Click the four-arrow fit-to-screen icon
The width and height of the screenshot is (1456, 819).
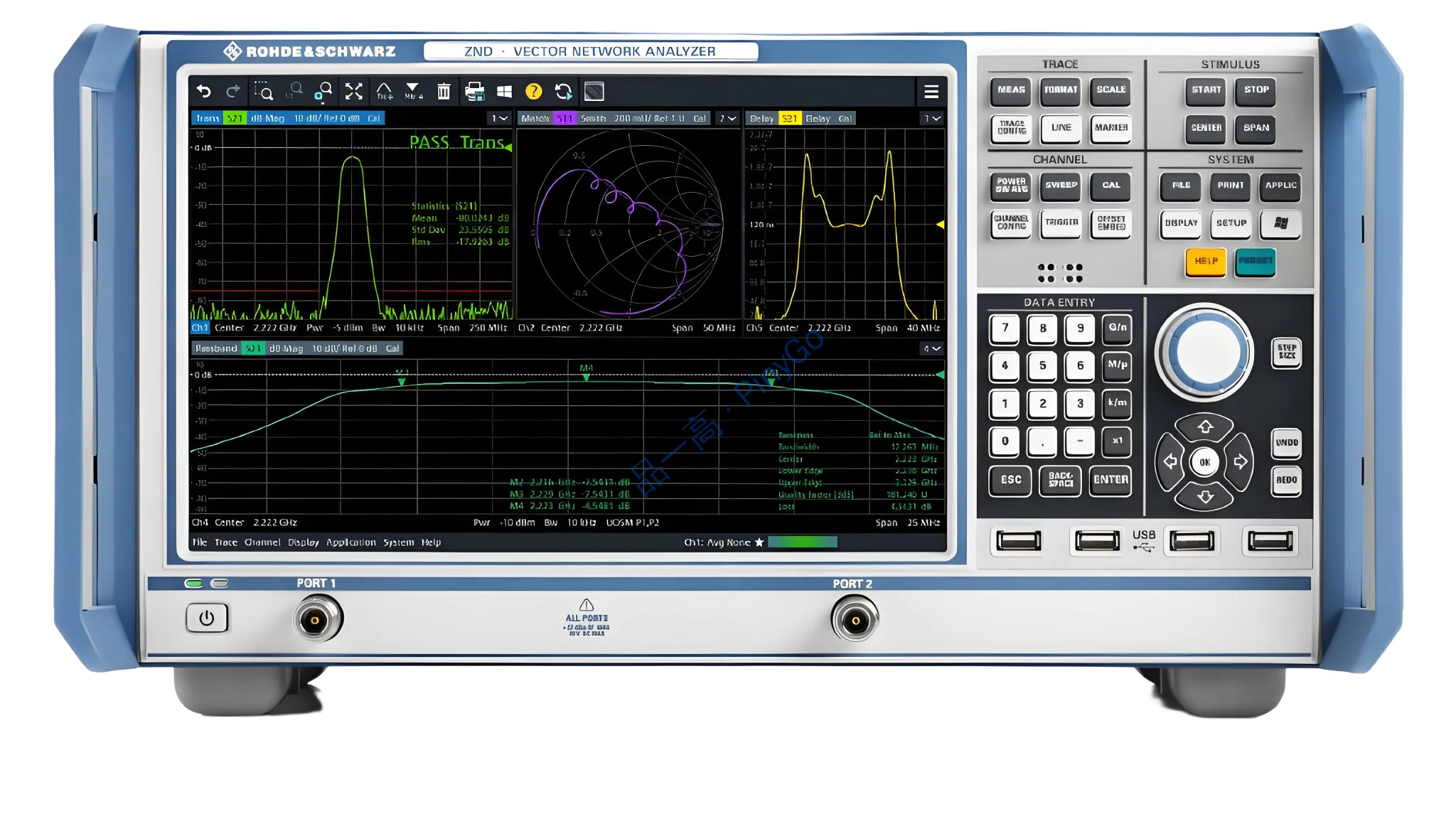pos(353,91)
